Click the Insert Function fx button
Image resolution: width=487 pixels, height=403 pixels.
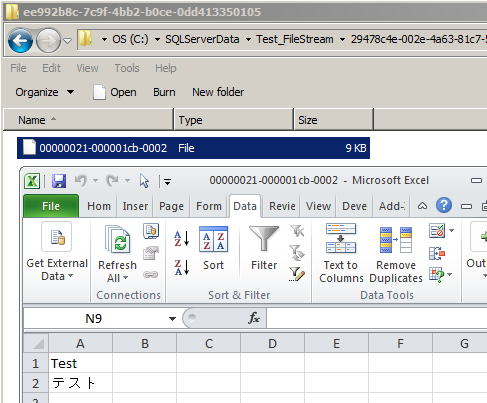click(x=254, y=318)
